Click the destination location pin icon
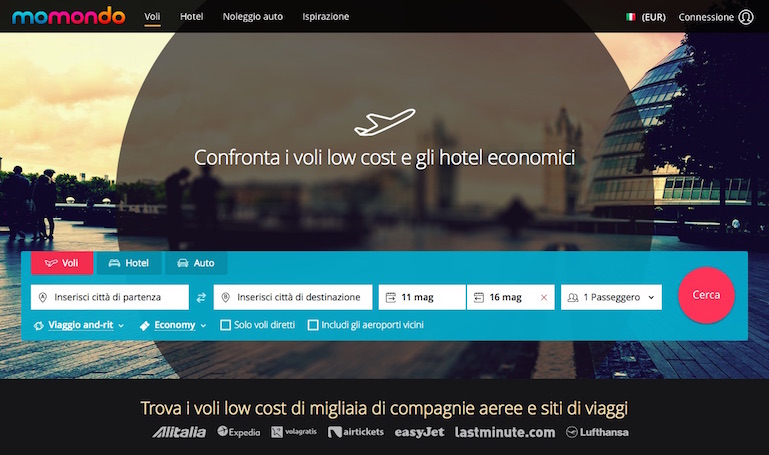This screenshot has height=455, width=769. coord(226,298)
